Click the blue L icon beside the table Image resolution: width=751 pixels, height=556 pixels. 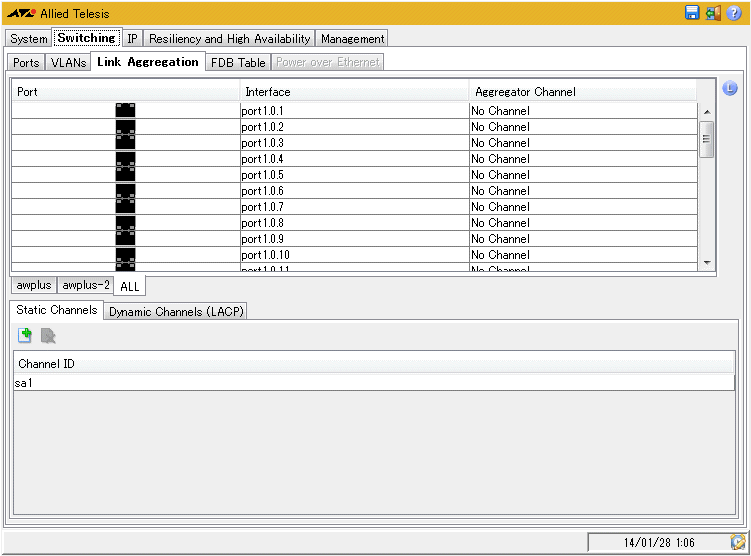729,88
